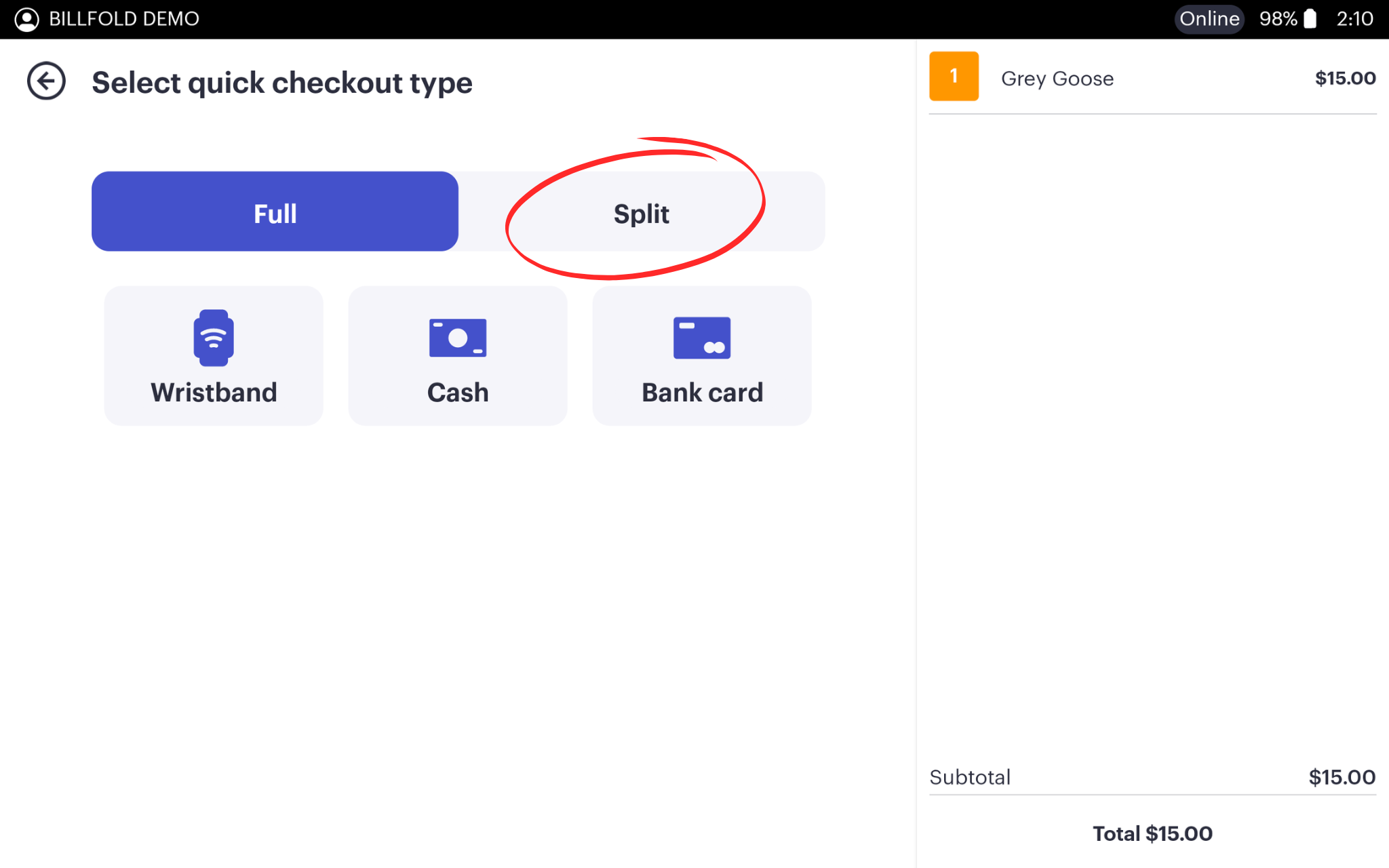Tap the Online status indicator
Image resolution: width=1389 pixels, height=868 pixels.
point(1209,19)
